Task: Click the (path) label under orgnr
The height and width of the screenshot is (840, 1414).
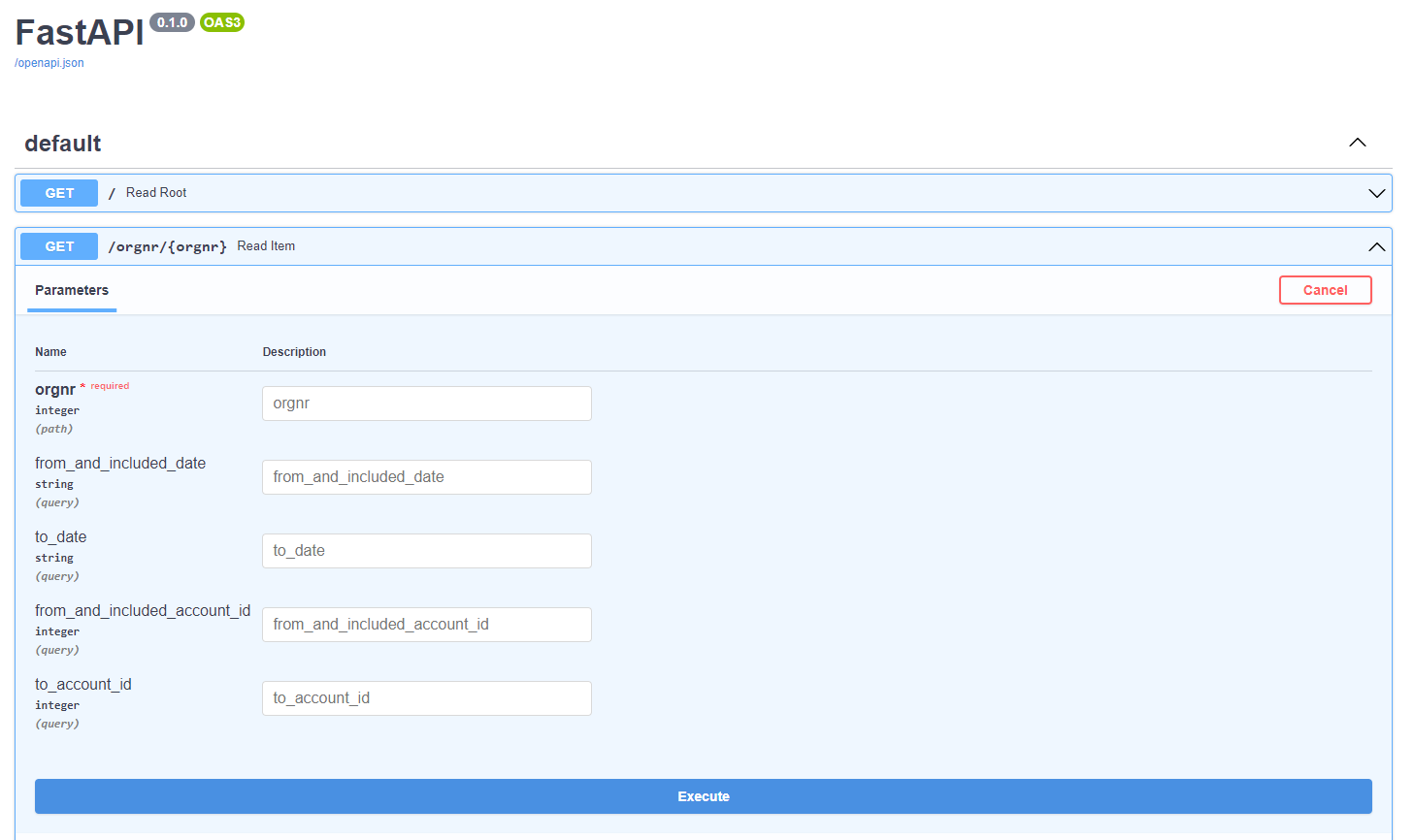Action: (x=54, y=429)
